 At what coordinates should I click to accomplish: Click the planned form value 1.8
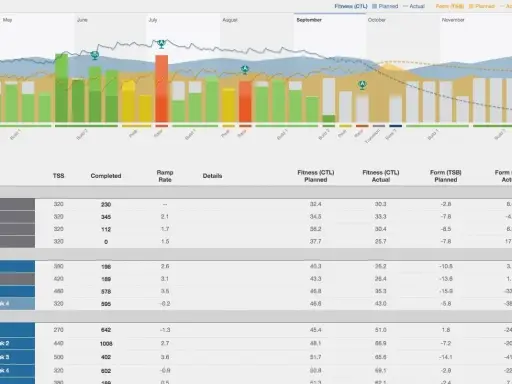pos(446,330)
